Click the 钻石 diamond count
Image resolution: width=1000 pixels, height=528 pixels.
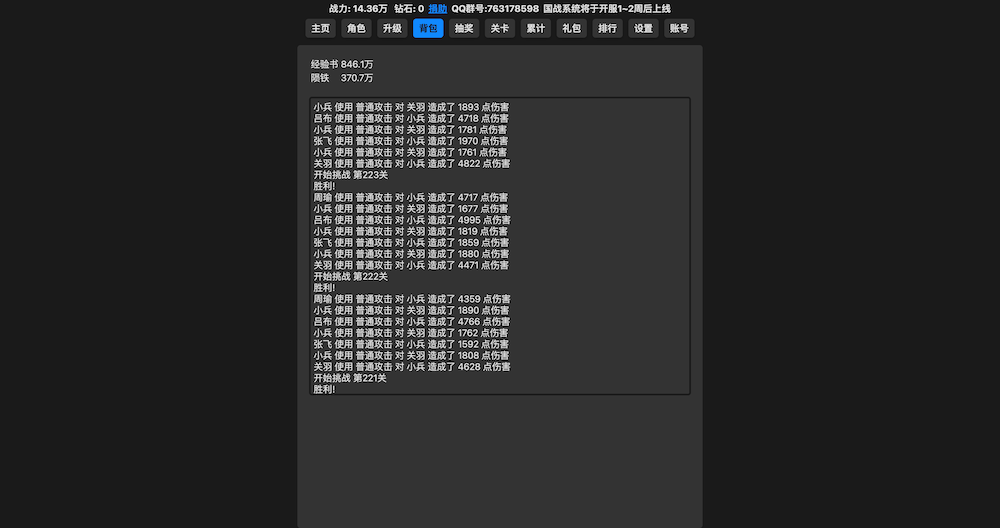[409, 8]
